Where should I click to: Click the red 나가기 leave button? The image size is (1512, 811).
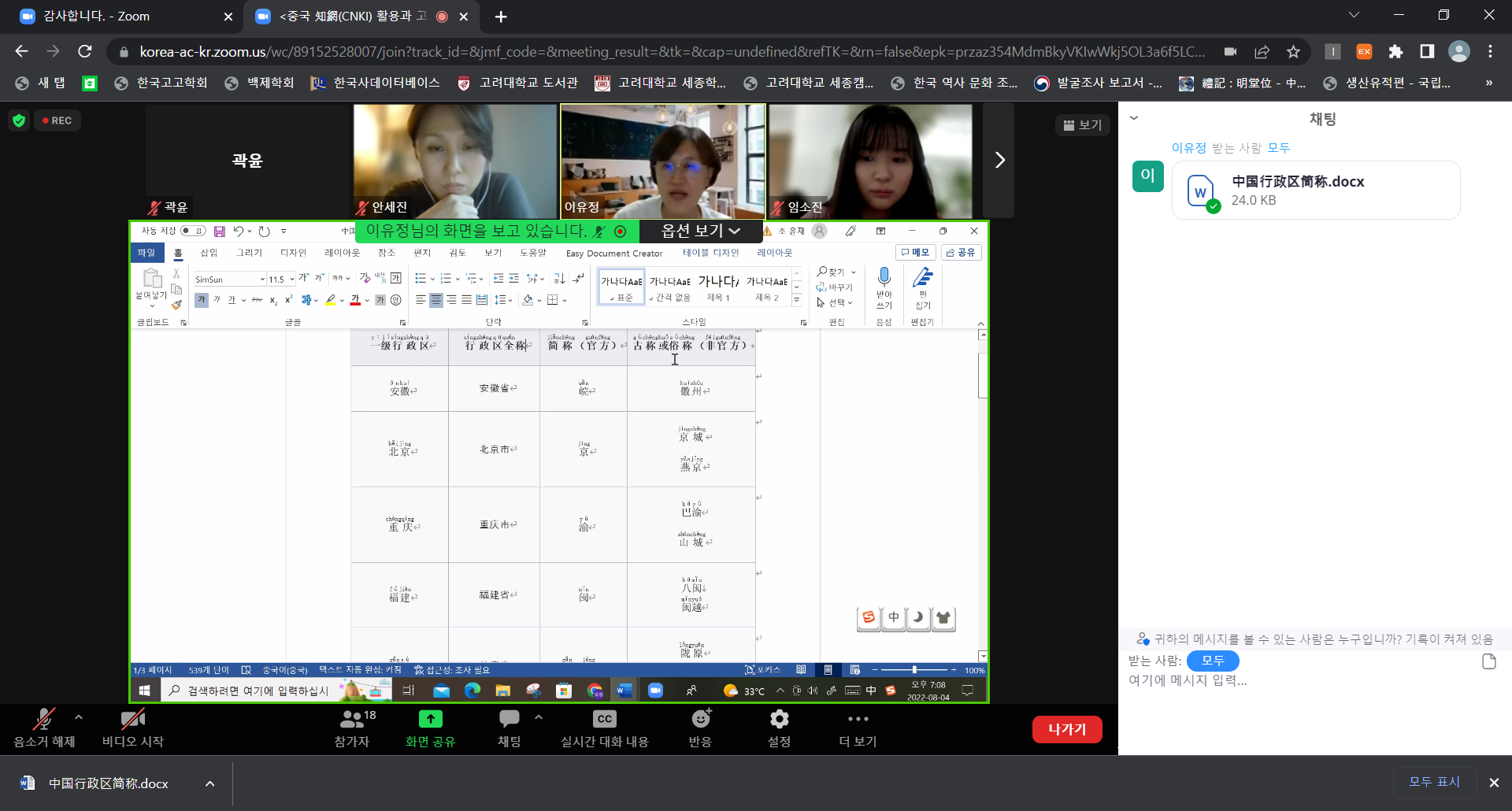[x=1066, y=729]
